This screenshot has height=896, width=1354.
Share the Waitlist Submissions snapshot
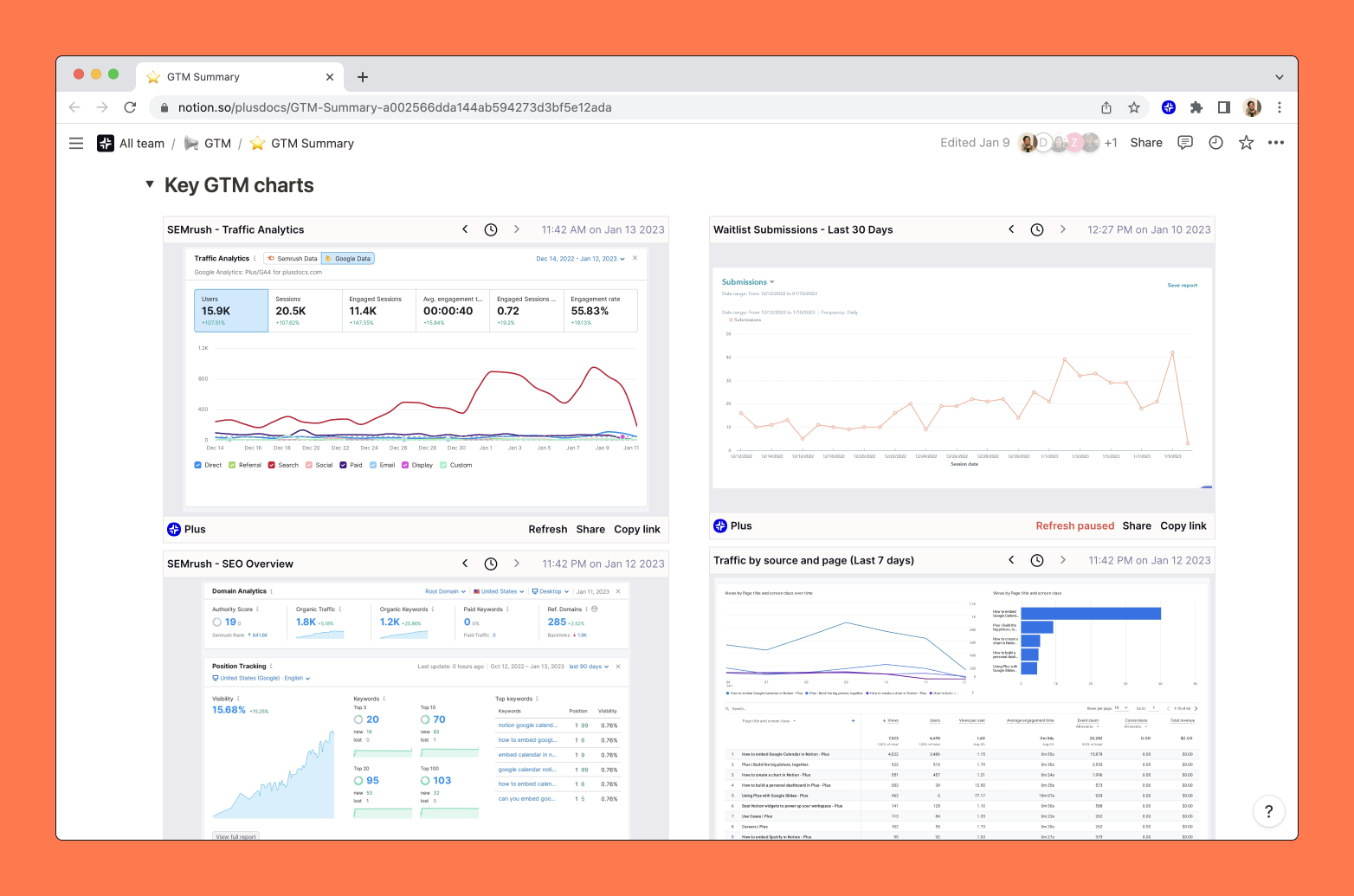(1137, 525)
